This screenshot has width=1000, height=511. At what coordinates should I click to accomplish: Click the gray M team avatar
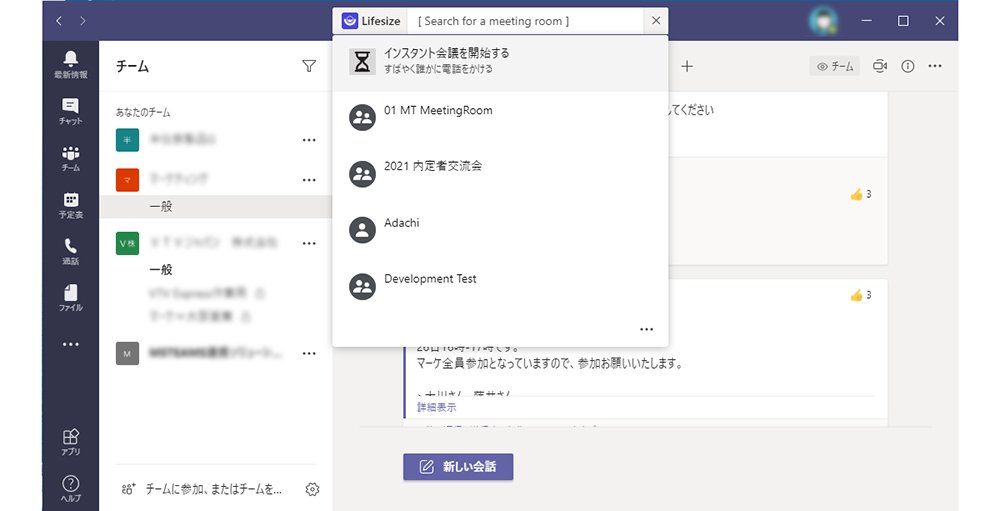(128, 353)
